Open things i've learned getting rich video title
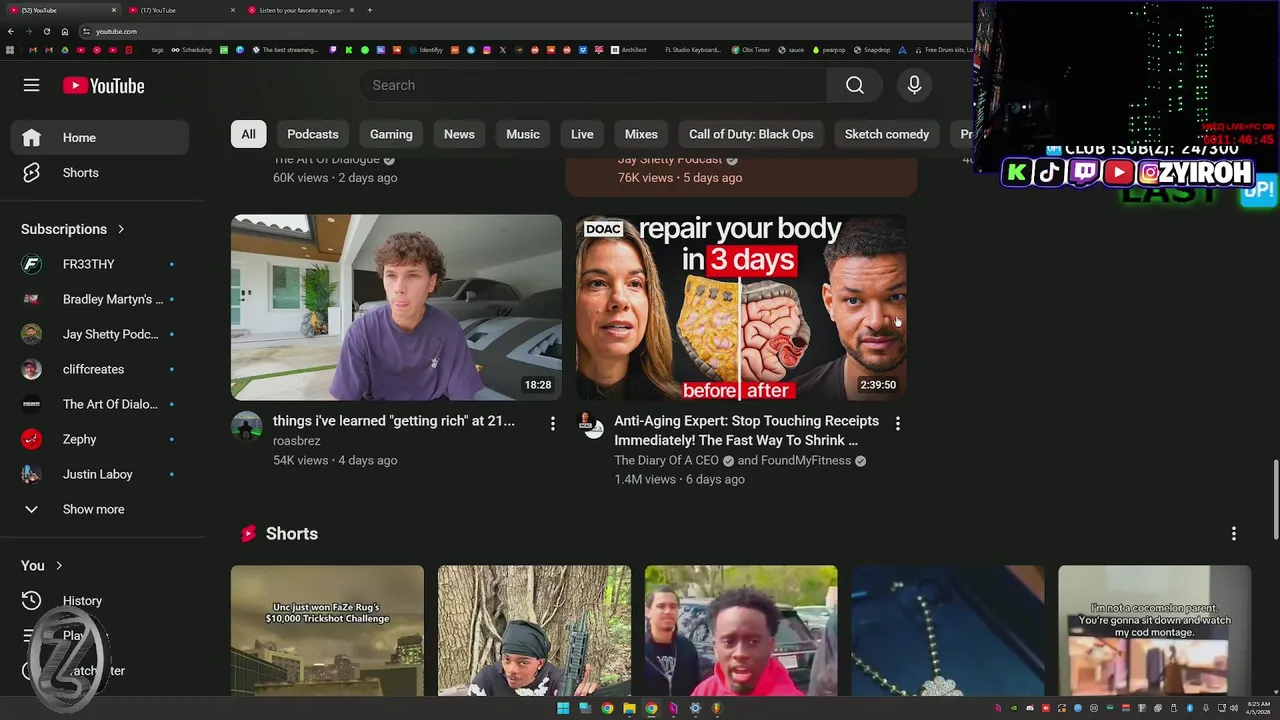Viewport: 1280px width, 720px height. coord(394,421)
